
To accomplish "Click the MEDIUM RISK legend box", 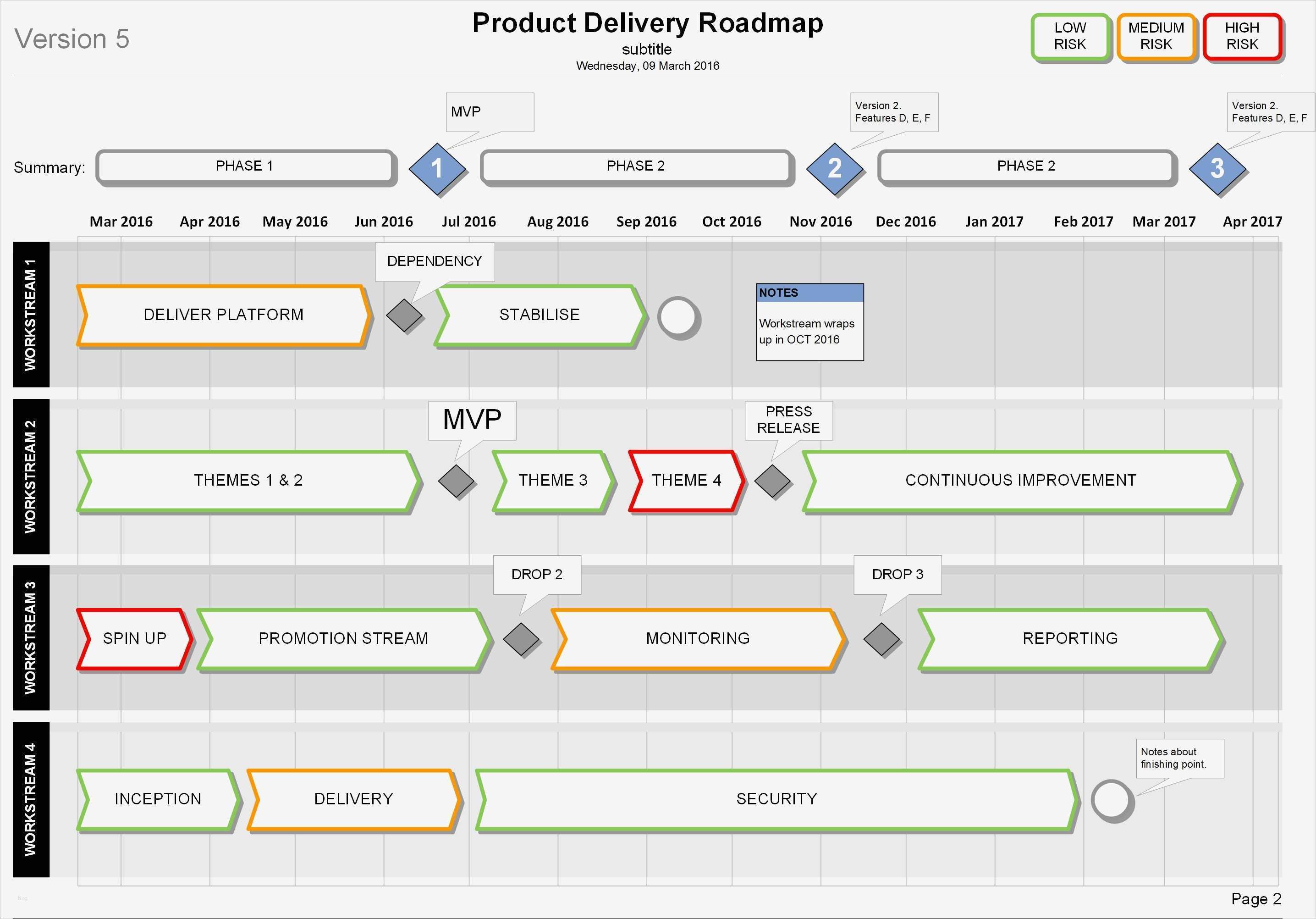I will tap(1156, 37).
